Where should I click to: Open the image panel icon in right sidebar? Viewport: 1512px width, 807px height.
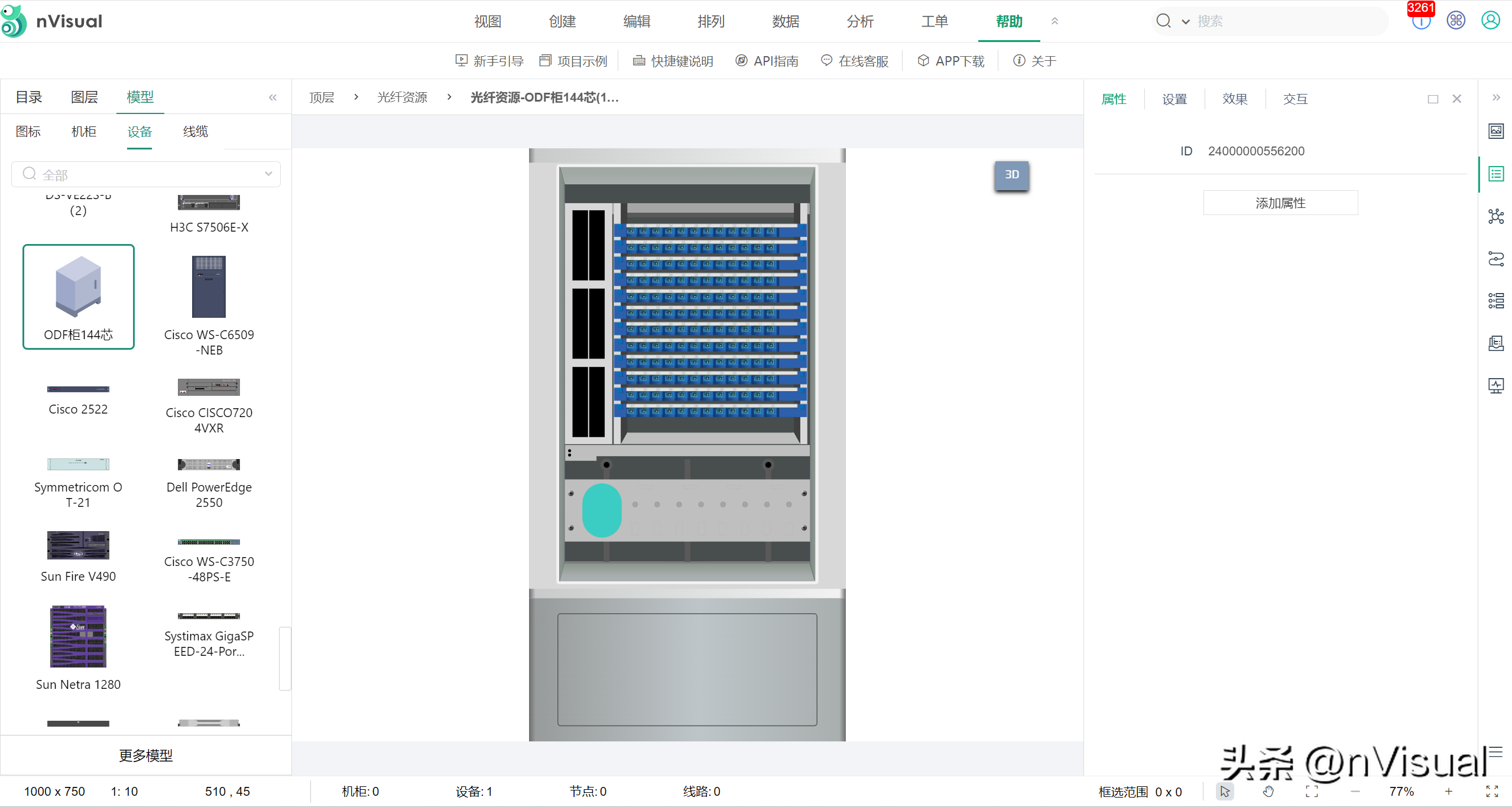click(1496, 131)
